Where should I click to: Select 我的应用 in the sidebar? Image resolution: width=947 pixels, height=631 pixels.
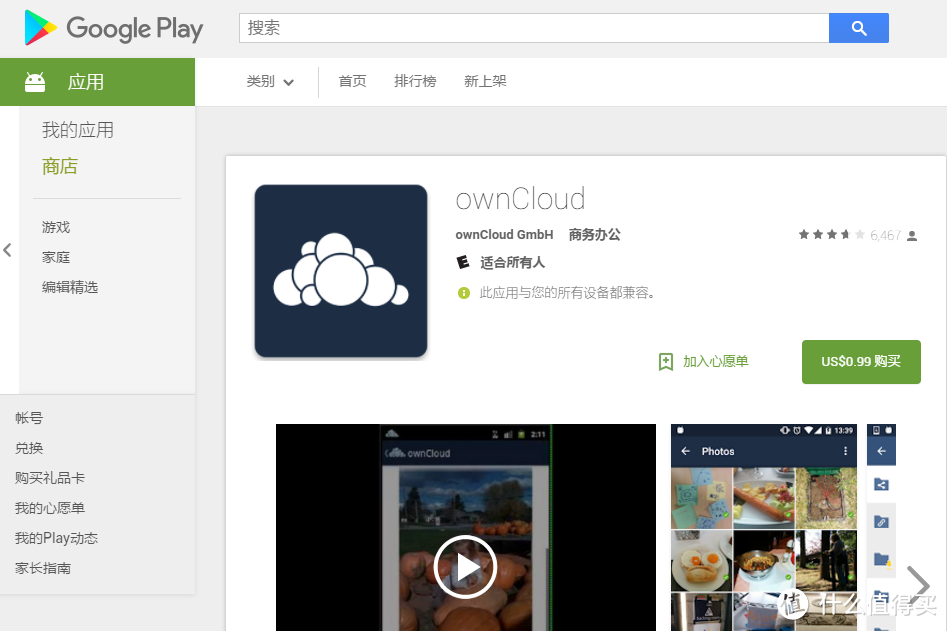click(x=78, y=130)
